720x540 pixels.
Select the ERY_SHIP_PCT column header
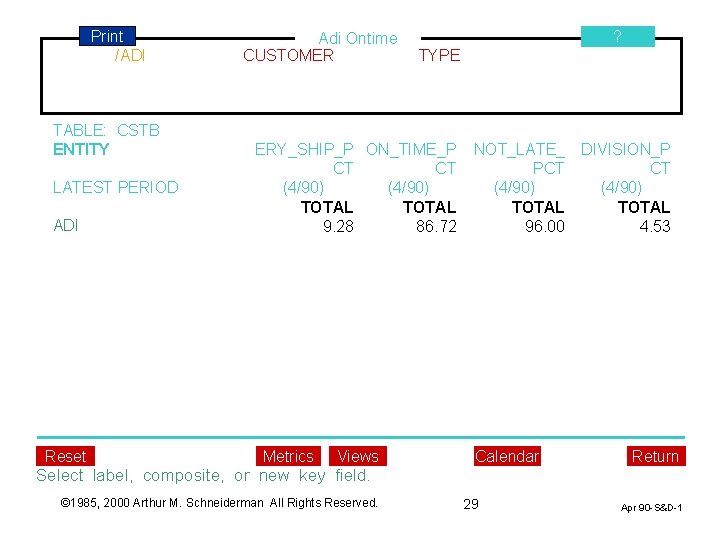tap(304, 158)
